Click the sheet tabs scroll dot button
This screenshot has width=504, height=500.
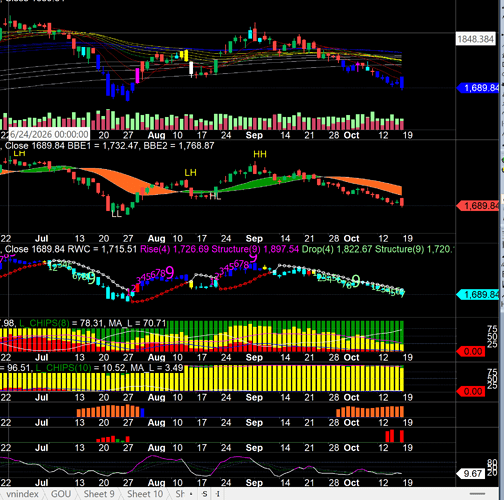(191, 494)
